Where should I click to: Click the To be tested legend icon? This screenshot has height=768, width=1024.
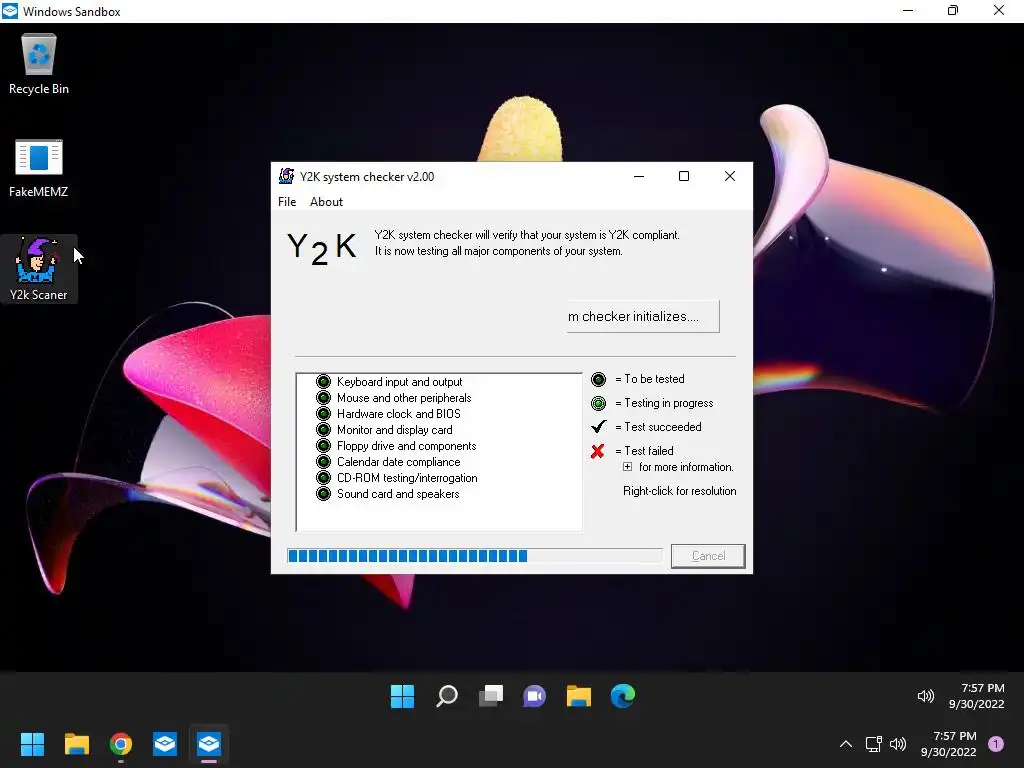click(x=598, y=379)
